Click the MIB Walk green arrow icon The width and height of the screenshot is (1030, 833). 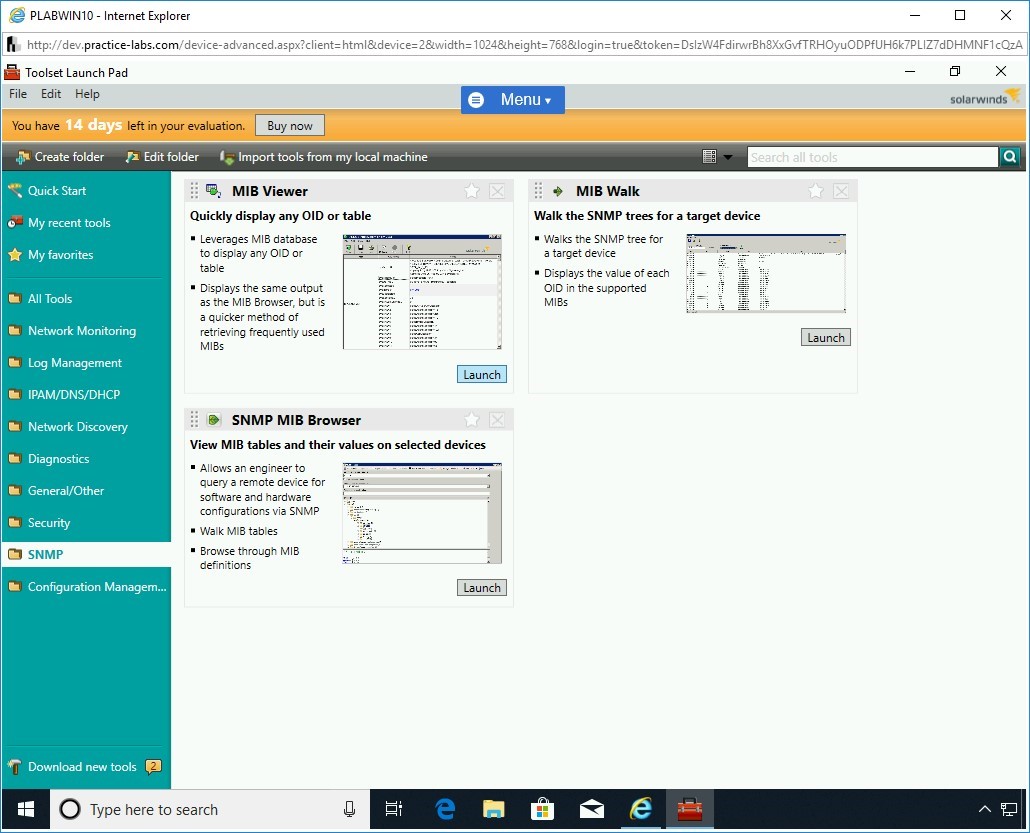tap(558, 191)
